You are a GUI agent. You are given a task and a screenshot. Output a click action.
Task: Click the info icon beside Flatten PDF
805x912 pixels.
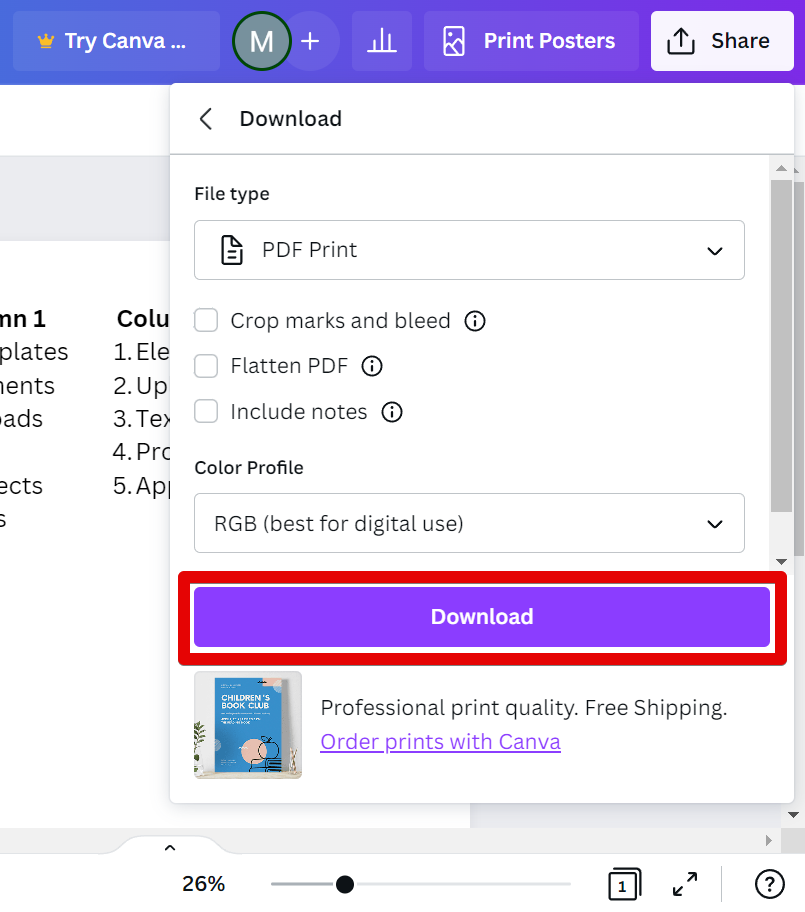pyautogui.click(x=372, y=366)
